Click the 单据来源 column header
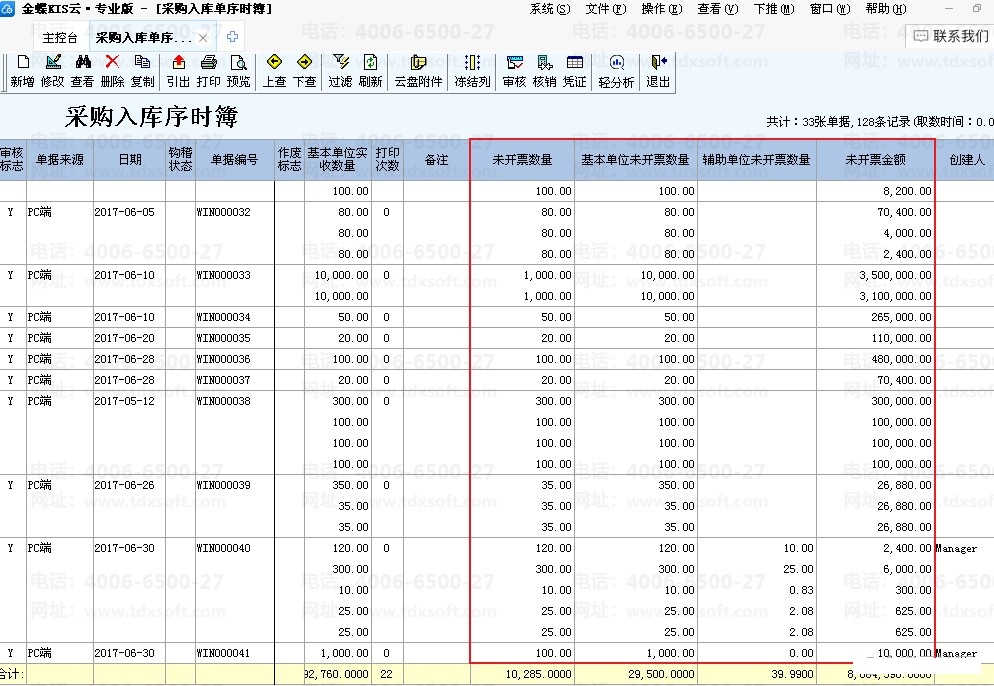994x686 pixels. [60, 160]
